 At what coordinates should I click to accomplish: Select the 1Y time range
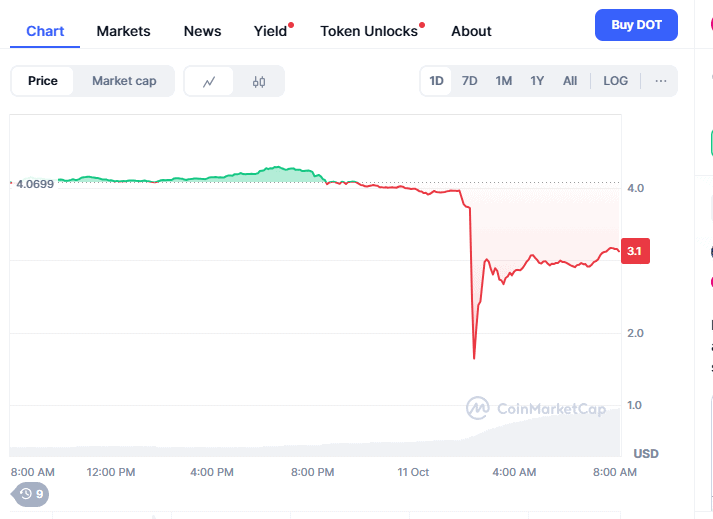(x=538, y=81)
